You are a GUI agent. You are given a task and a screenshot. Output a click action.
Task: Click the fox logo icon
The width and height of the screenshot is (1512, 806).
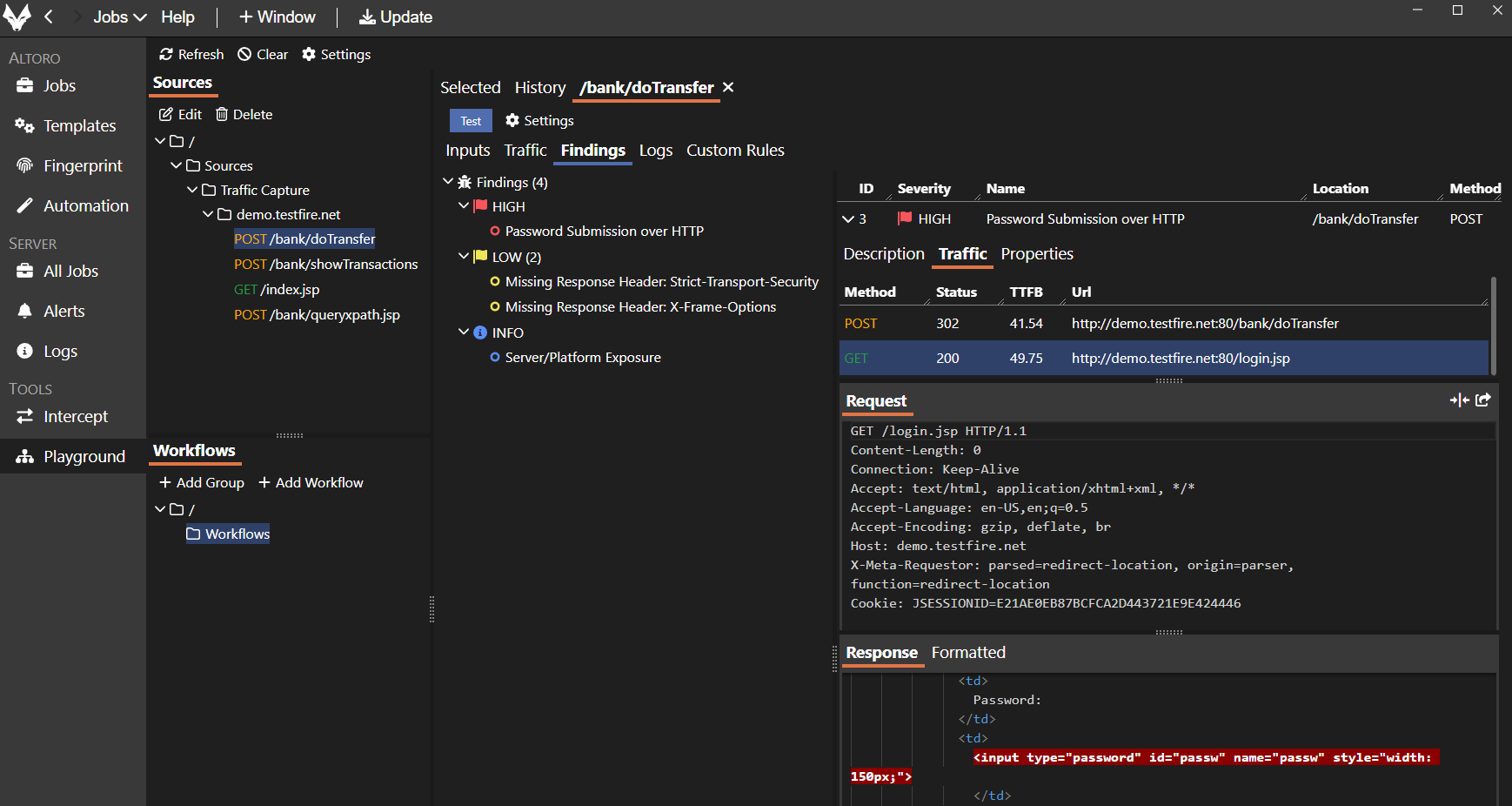17,17
